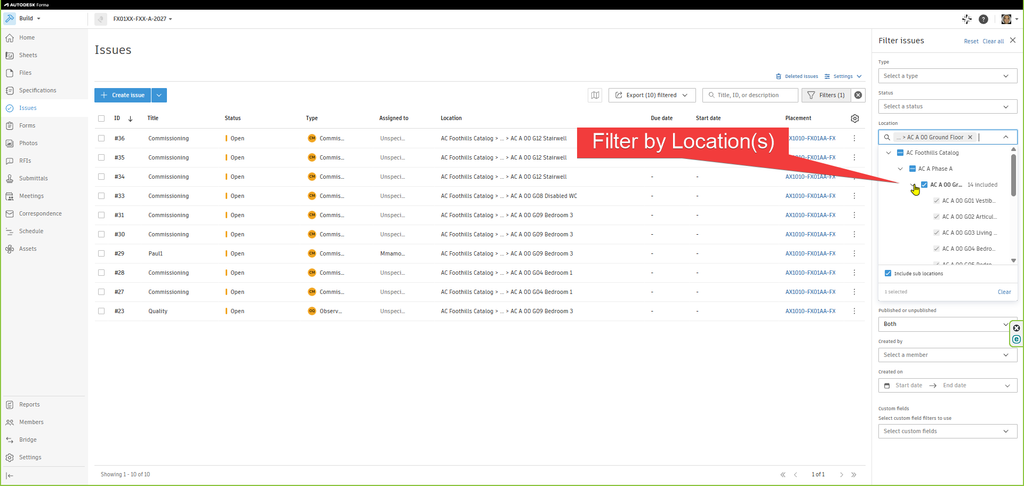1024x486 pixels.
Task: Open the Correspondence sidebar icon
Action: [x=10, y=214]
